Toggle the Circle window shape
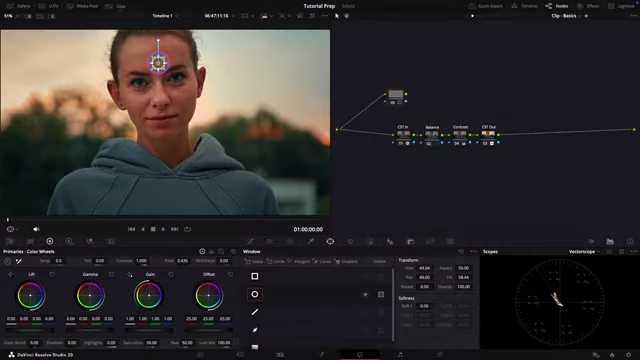Viewport: 640px width, 360px height. tap(255, 294)
